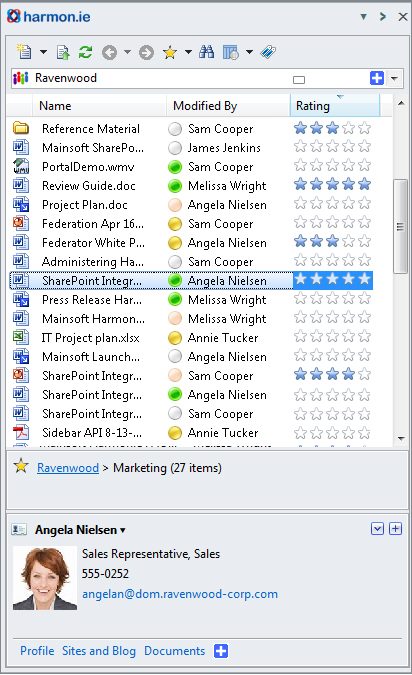
Task: Open the Documents tab
Action: 174,651
